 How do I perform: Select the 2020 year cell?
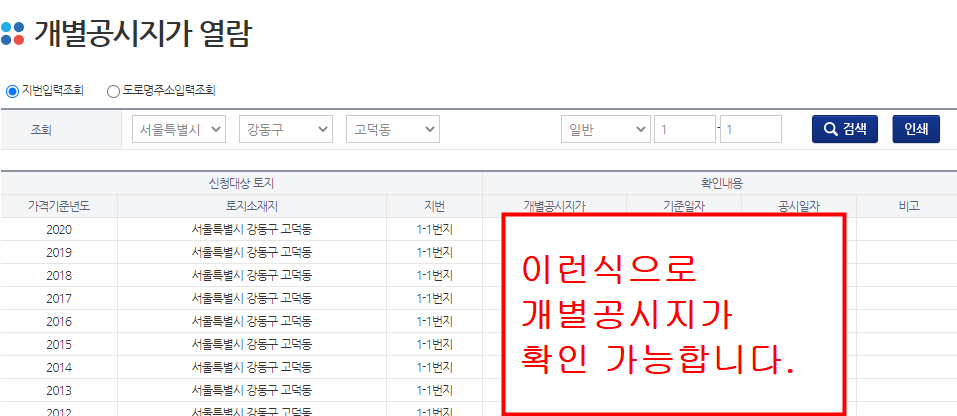click(59, 229)
